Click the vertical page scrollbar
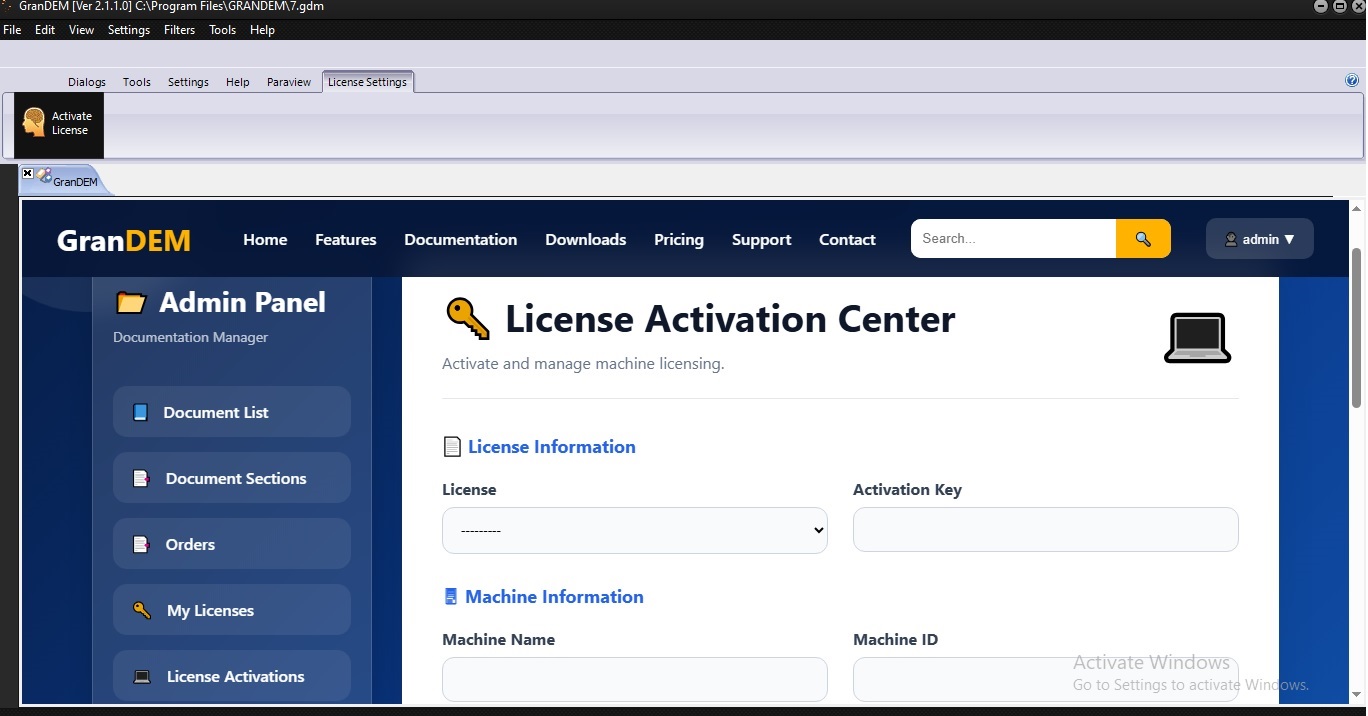 click(1357, 328)
